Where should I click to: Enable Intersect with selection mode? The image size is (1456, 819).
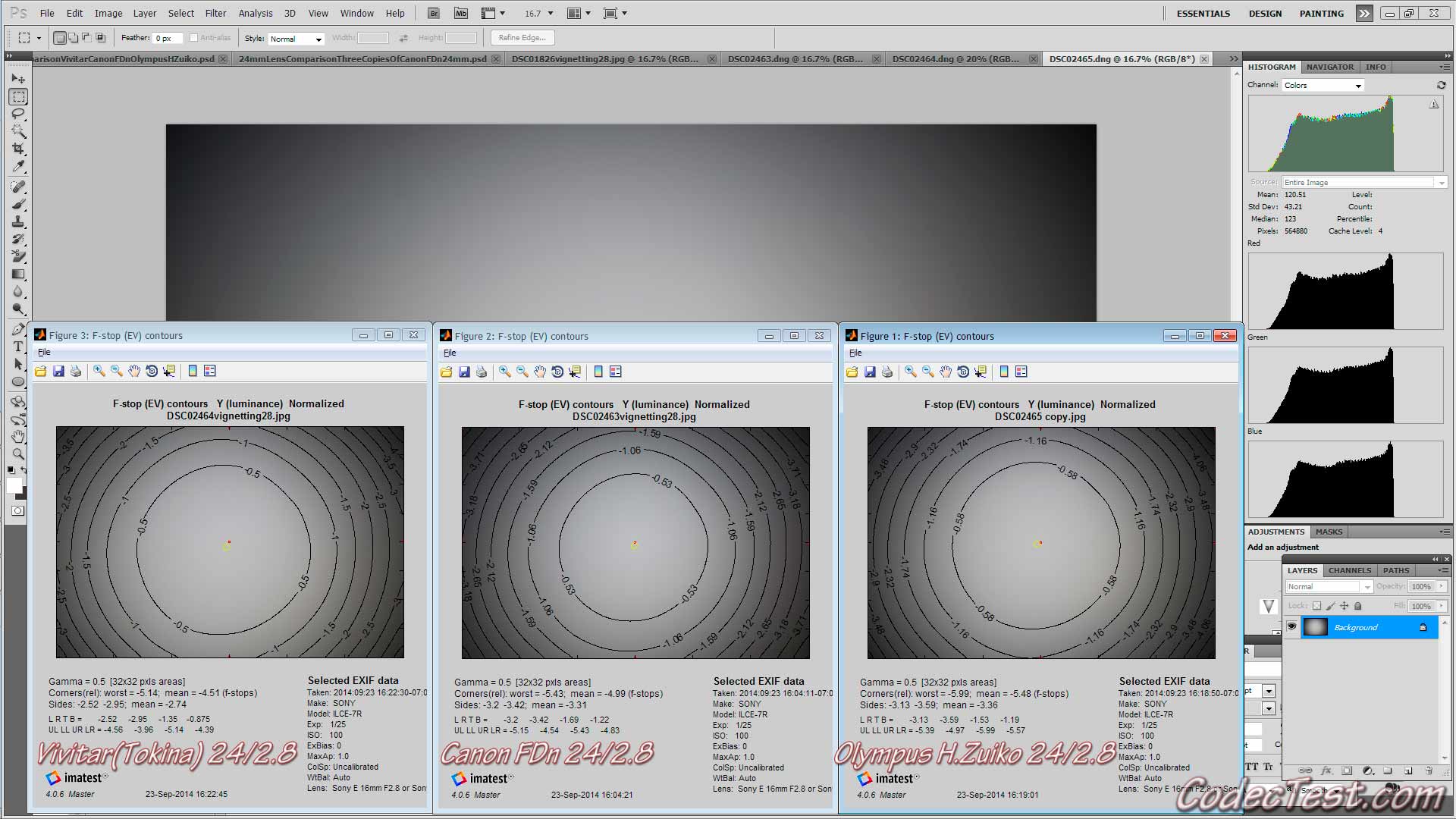coord(100,38)
